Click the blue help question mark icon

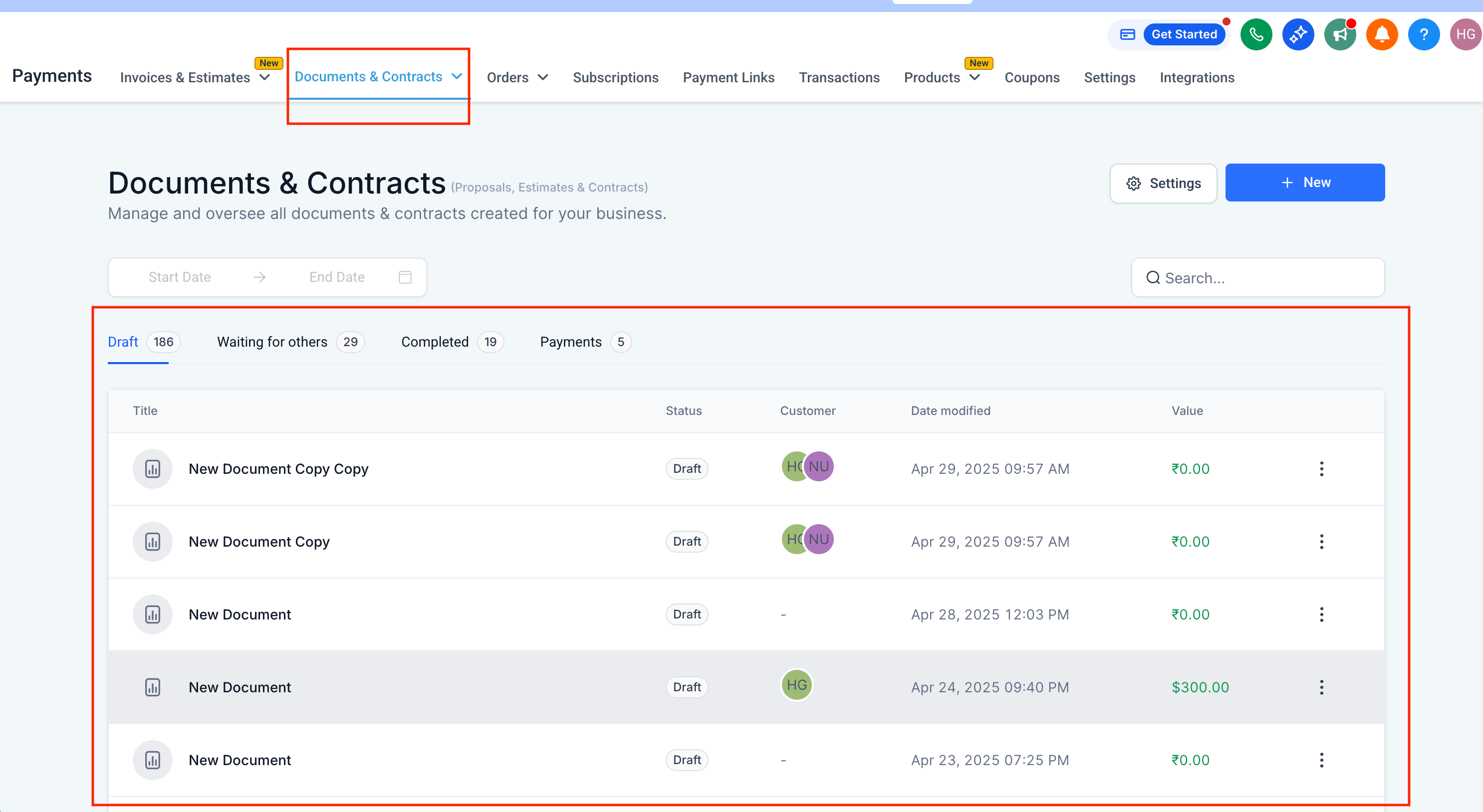coord(1423,34)
